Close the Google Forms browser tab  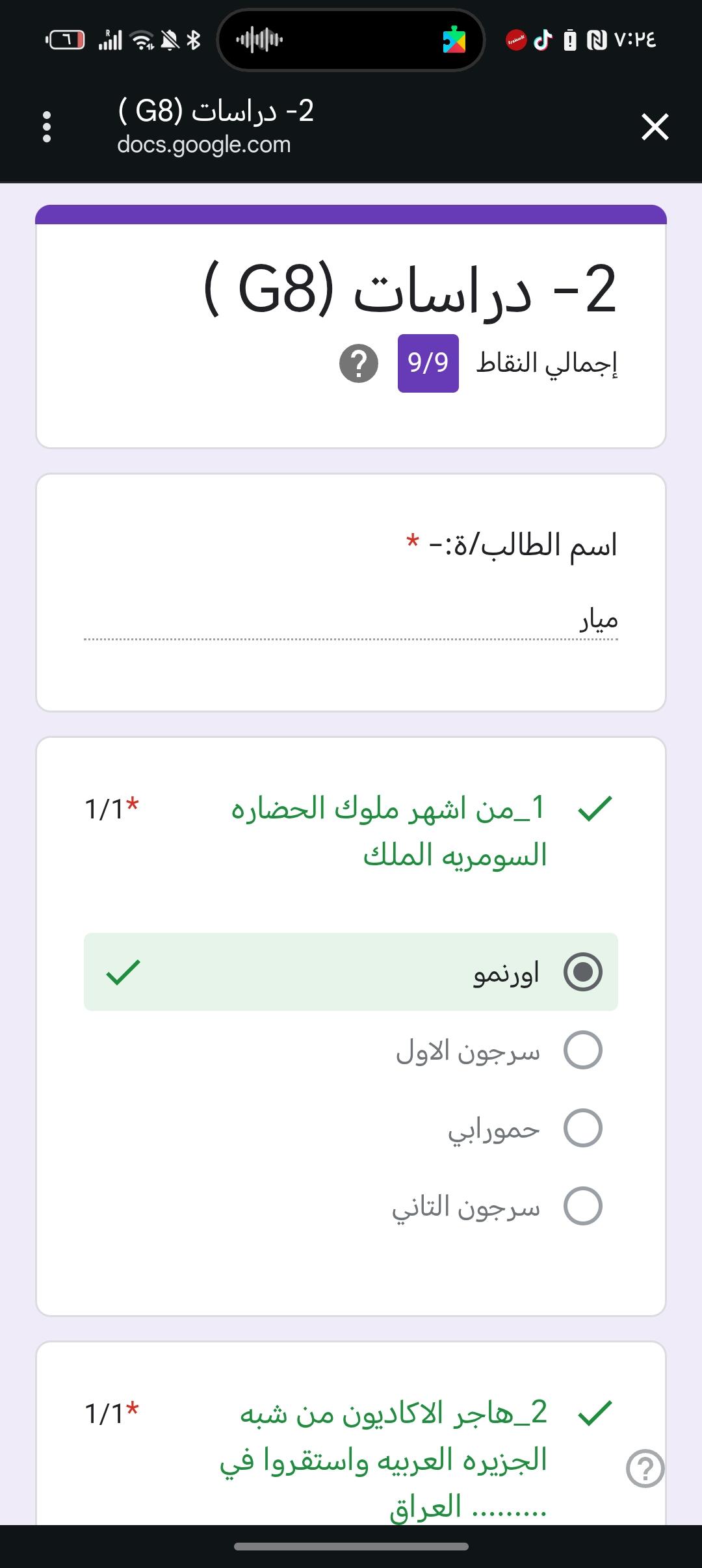click(655, 127)
